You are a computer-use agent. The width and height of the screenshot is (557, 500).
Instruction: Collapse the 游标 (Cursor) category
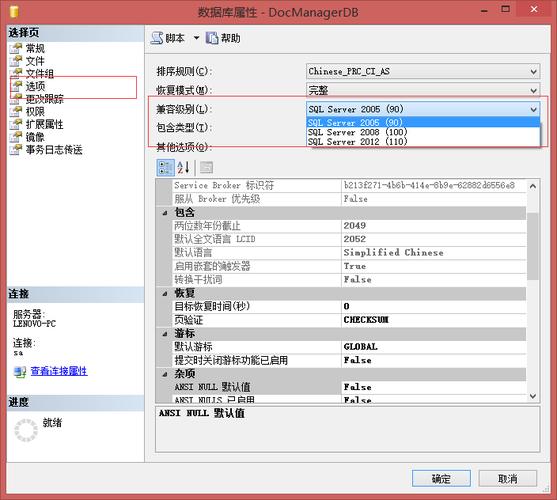(165, 333)
